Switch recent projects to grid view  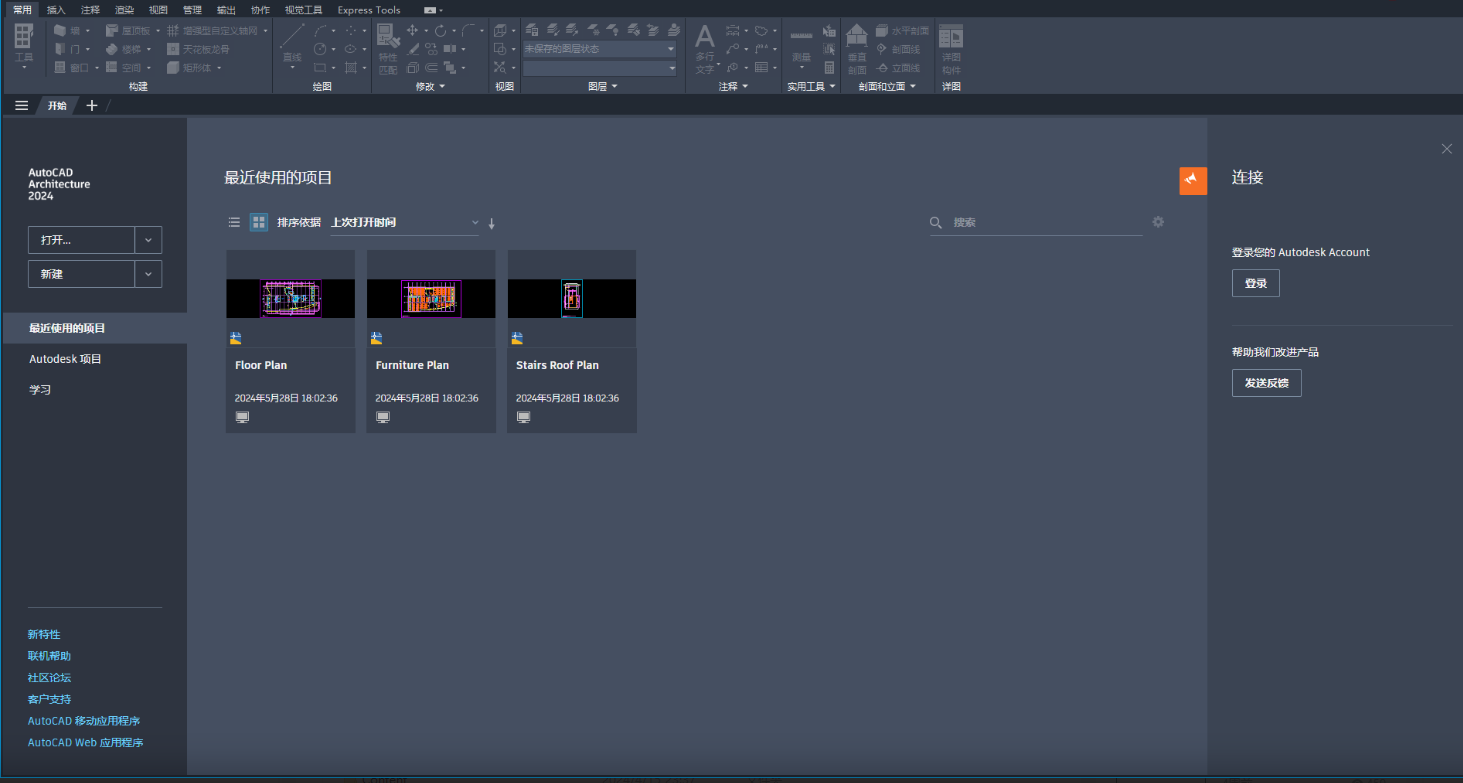tap(259, 222)
